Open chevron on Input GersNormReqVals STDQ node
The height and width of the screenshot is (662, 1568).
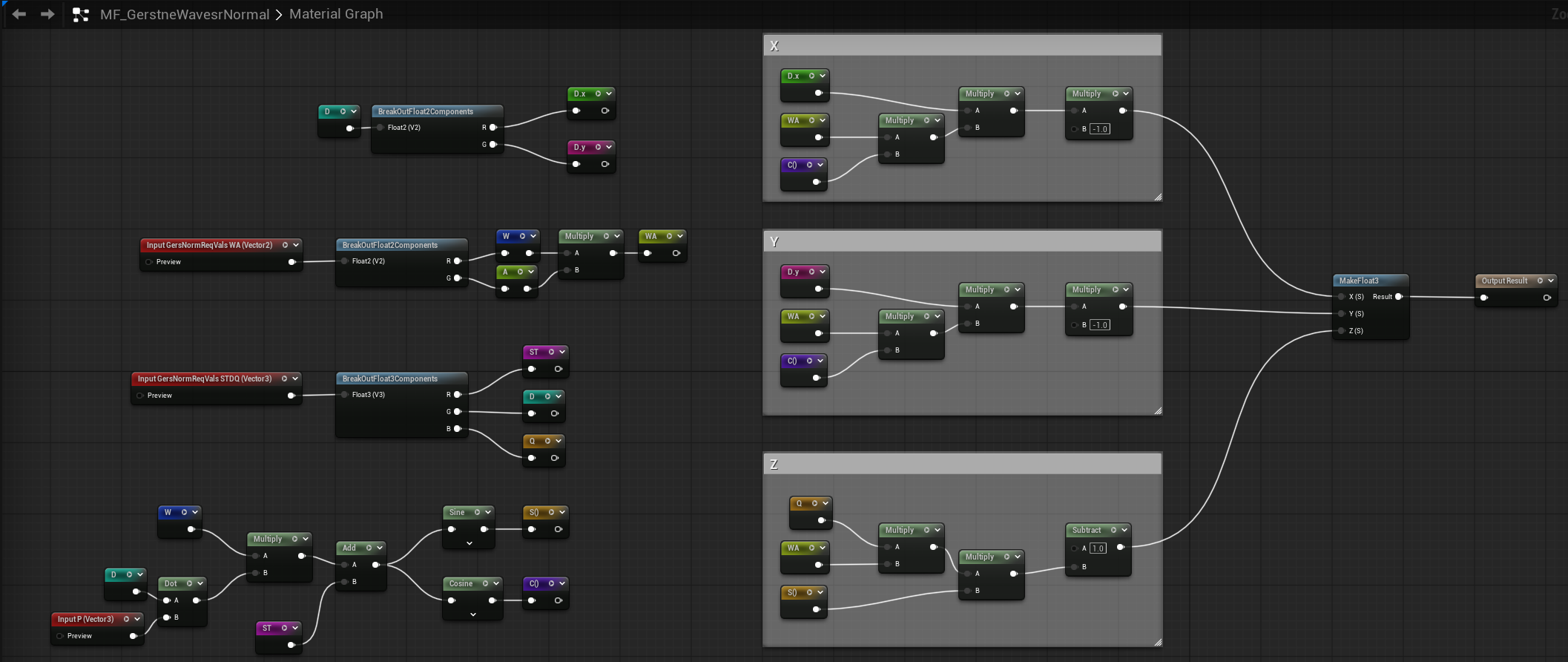(x=295, y=378)
